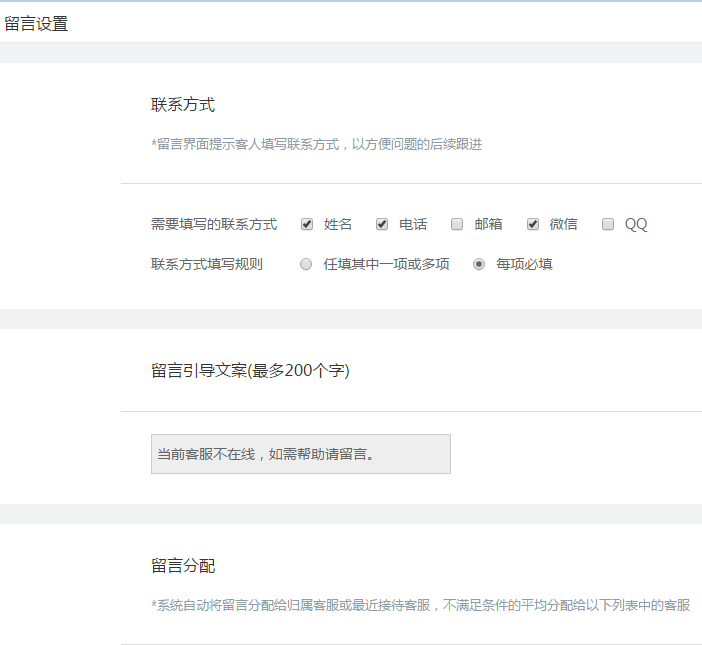Click the 需要填写的联系方式 label
This screenshot has width=702, height=645.
click(214, 224)
